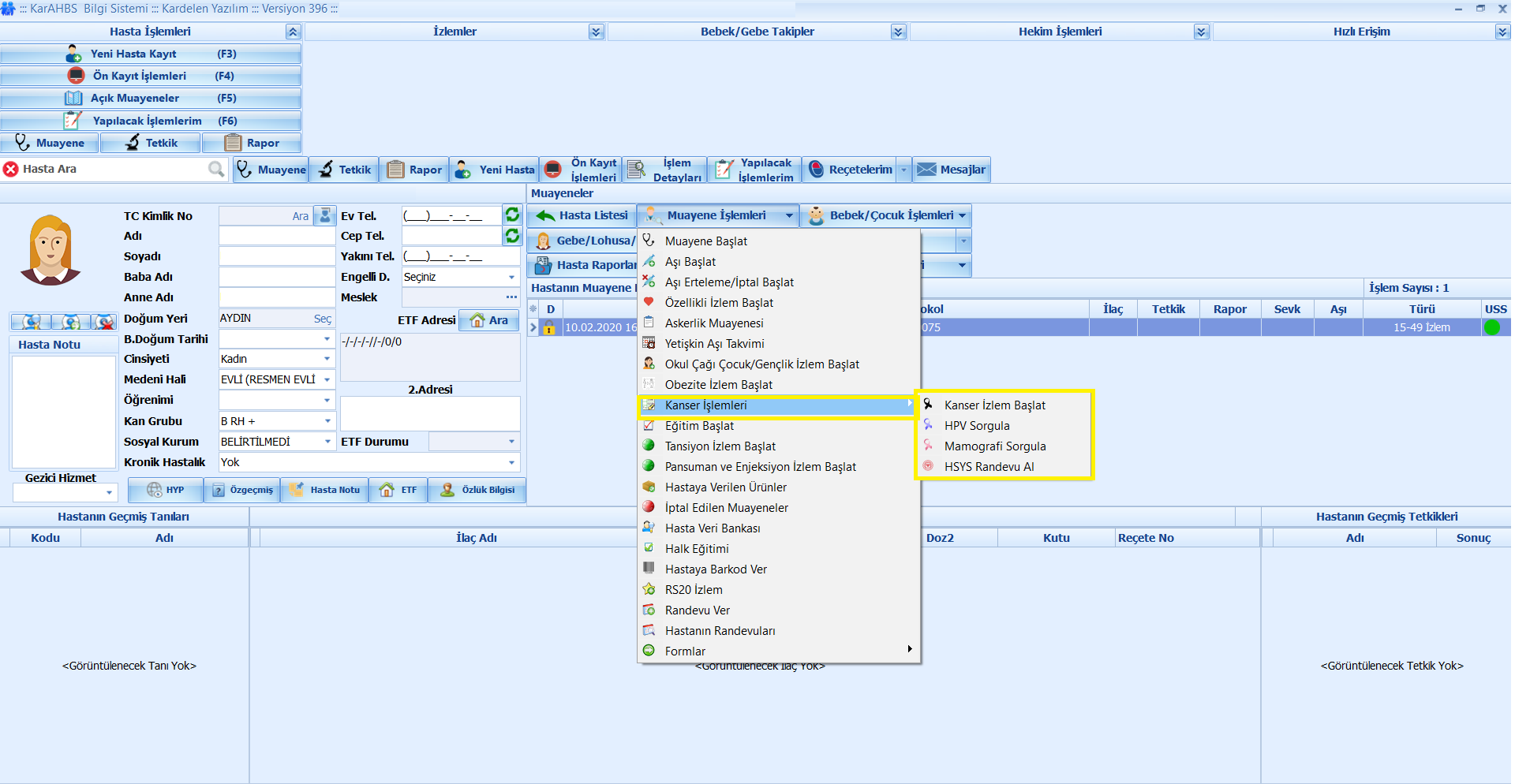Click the lock icon in the examination row
Image resolution: width=1515 pixels, height=784 pixels.
[x=549, y=328]
